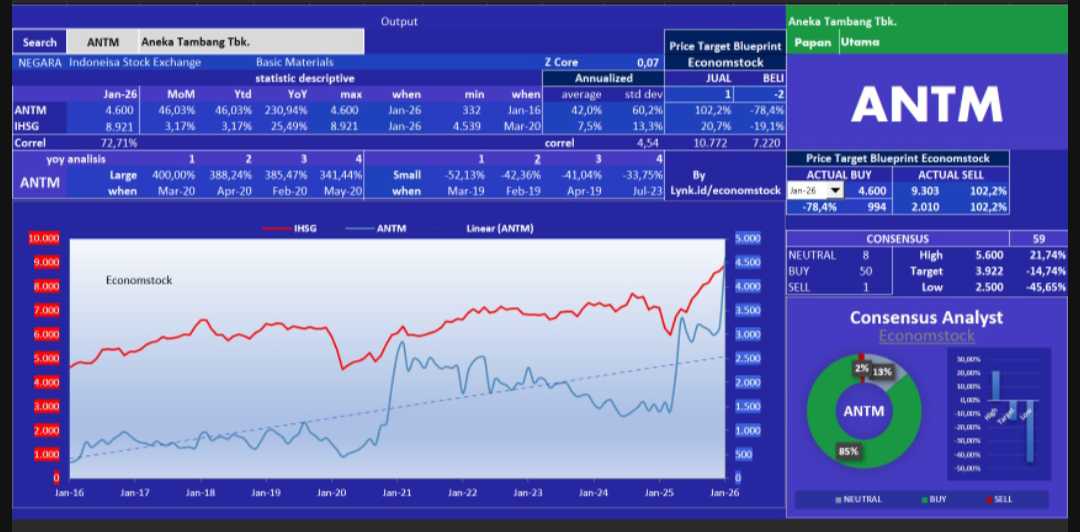Viewport: 1080px width, 532px height.
Task: Click the Economstock link under Consensus Analyst
Action: 926,336
